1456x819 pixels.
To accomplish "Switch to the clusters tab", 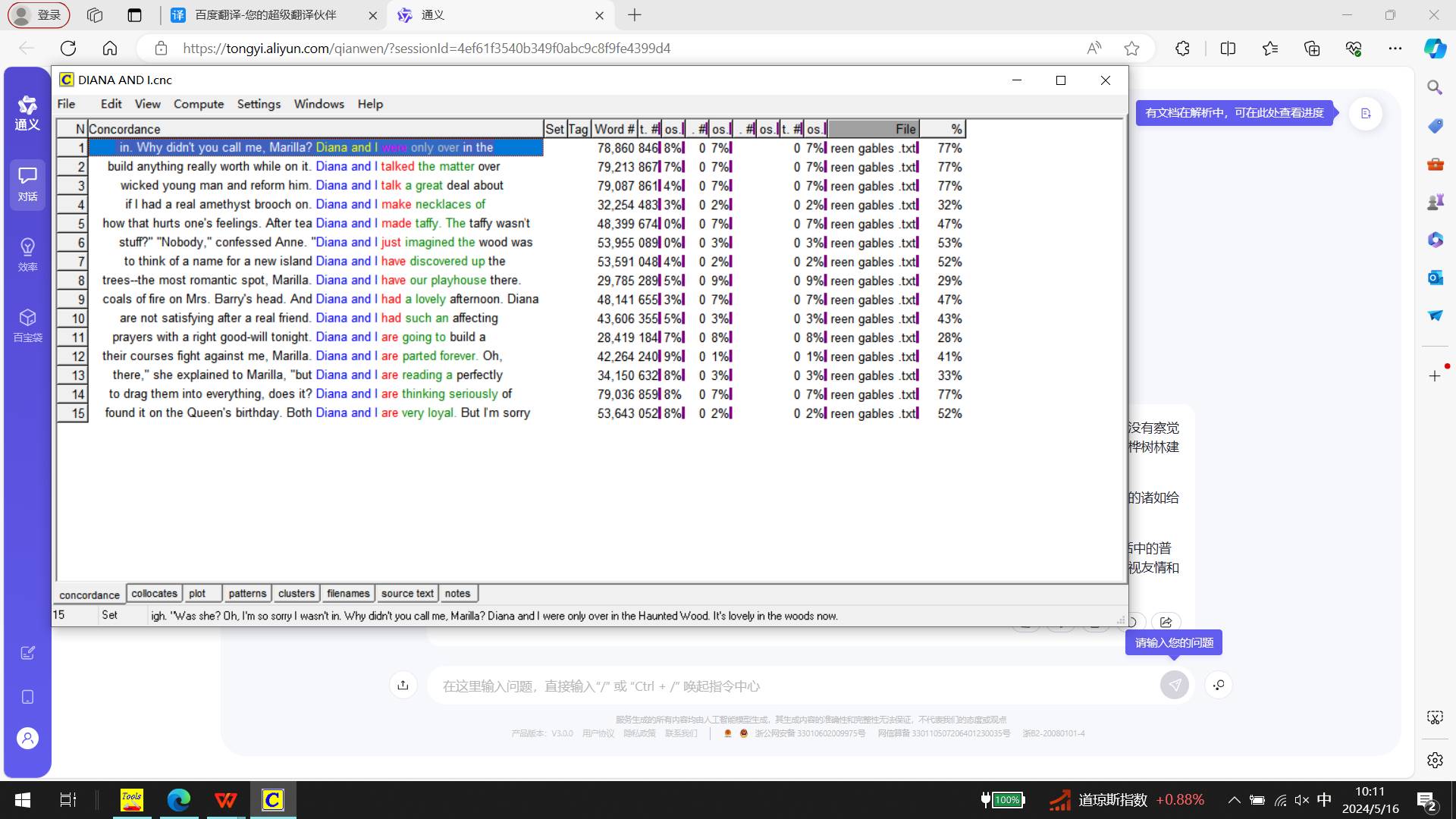I will pyautogui.click(x=296, y=594).
